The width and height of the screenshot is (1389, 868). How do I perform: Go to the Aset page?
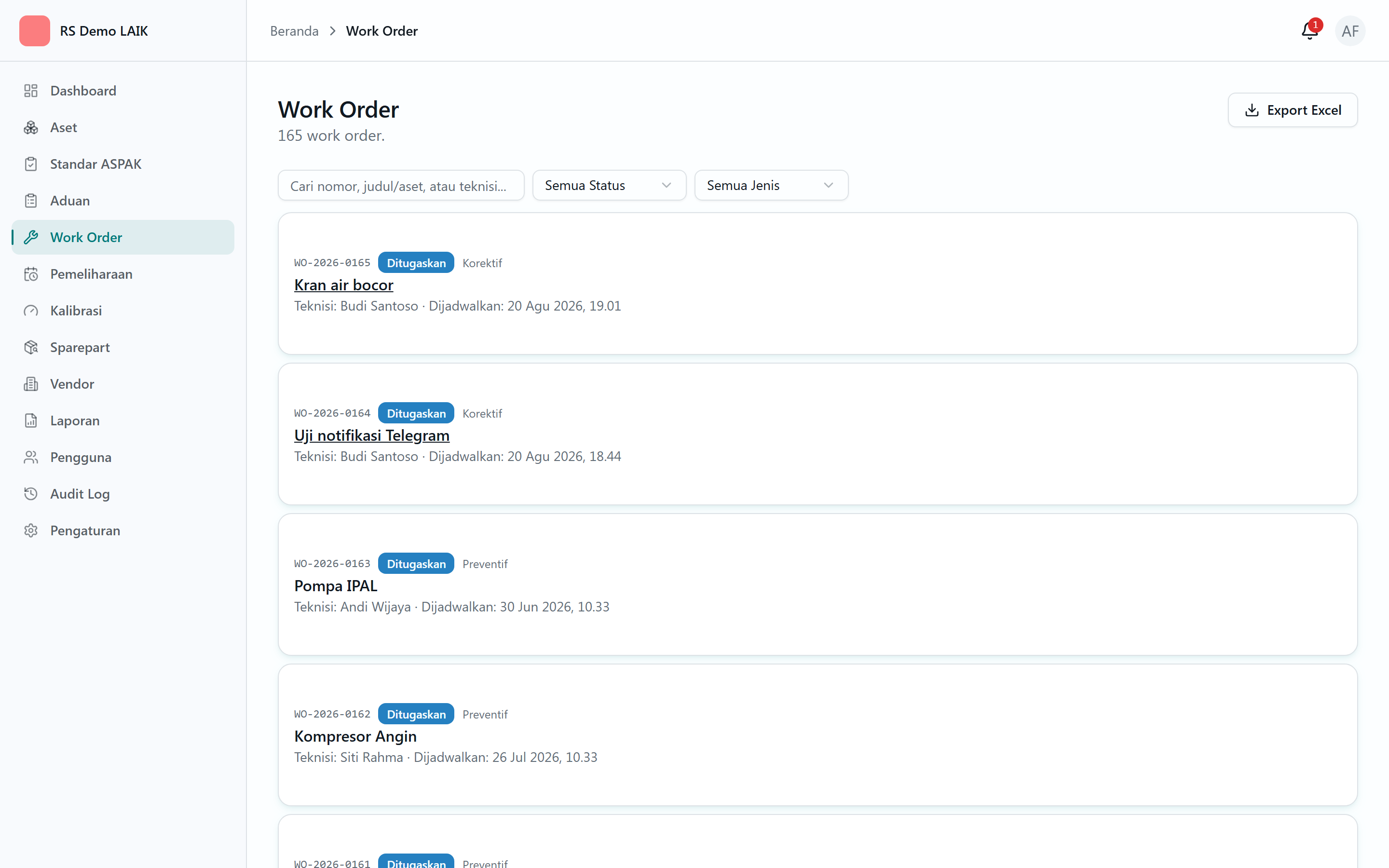click(x=123, y=127)
